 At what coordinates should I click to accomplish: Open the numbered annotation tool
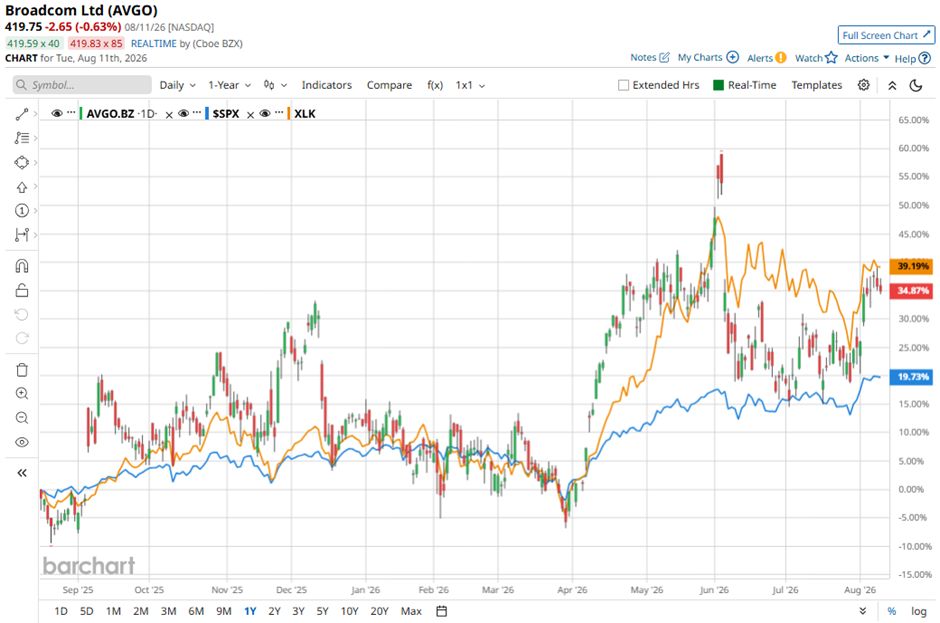(x=22, y=210)
